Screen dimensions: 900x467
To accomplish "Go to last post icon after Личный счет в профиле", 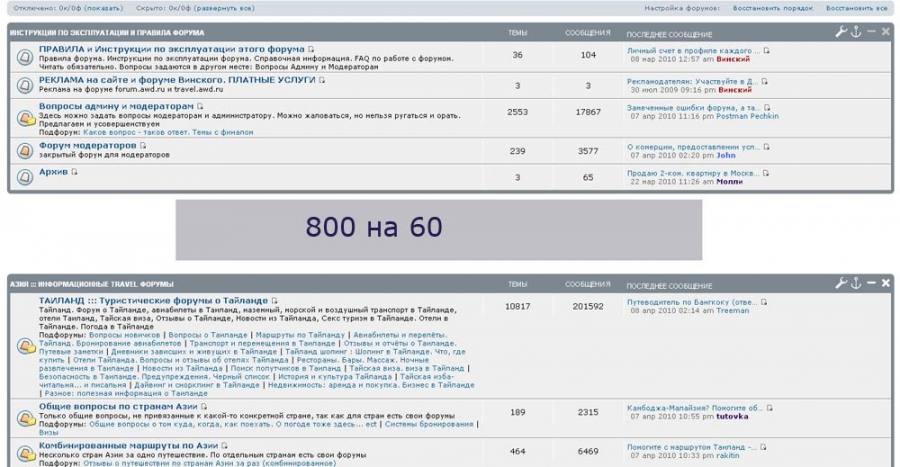I will pyautogui.click(x=766, y=50).
